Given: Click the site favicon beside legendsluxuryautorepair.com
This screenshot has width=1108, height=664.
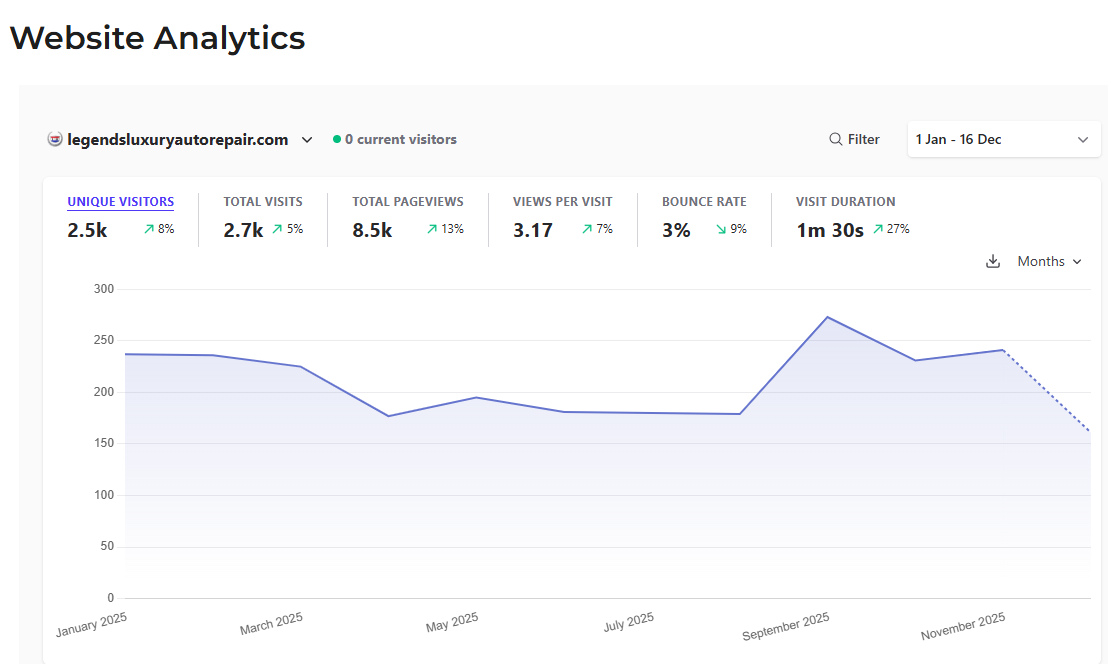Looking at the screenshot, I should point(55,139).
